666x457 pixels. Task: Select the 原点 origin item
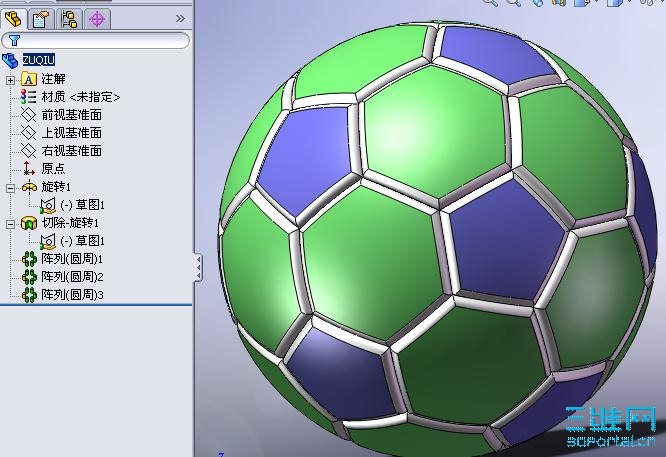pyautogui.click(x=54, y=168)
